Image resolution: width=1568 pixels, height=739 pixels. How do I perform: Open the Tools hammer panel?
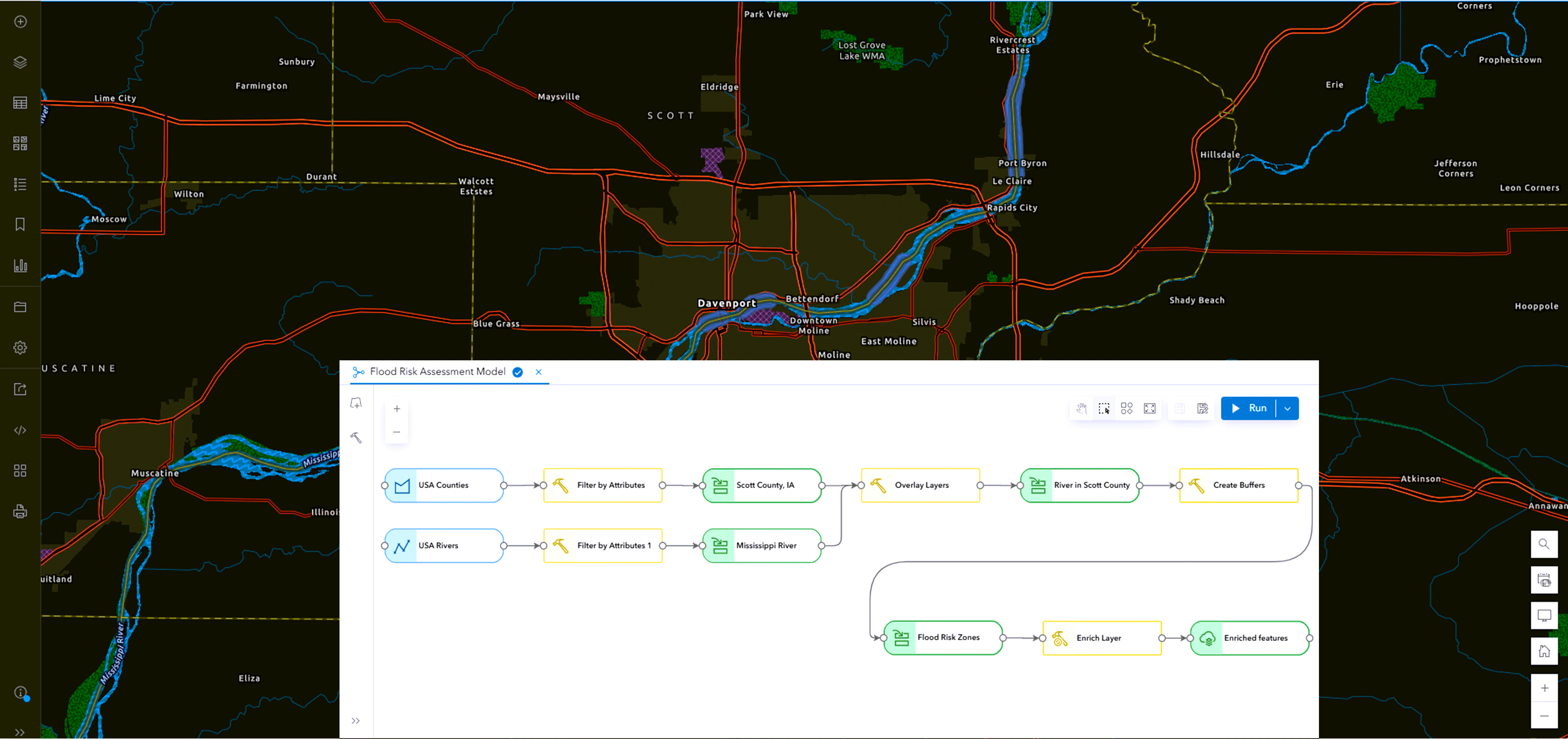click(356, 437)
